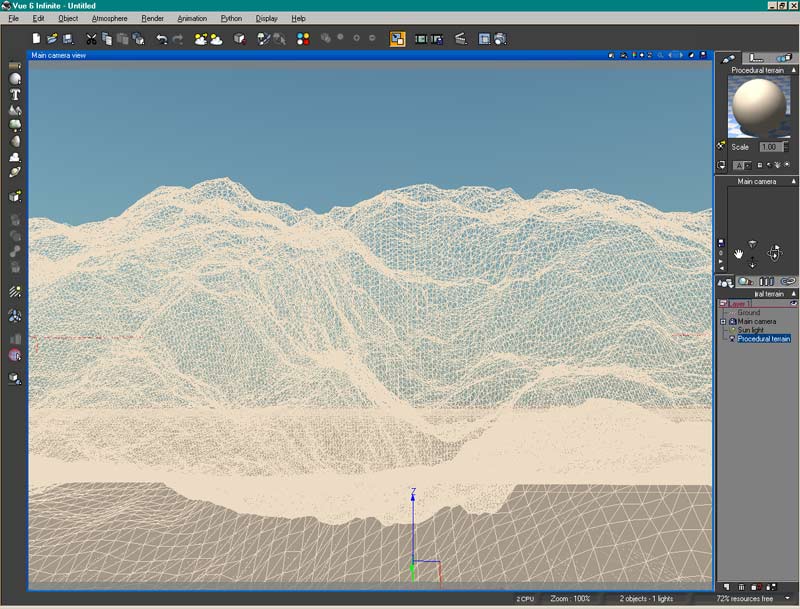Select Sun light in the layer list
The image size is (800, 609).
(x=750, y=330)
